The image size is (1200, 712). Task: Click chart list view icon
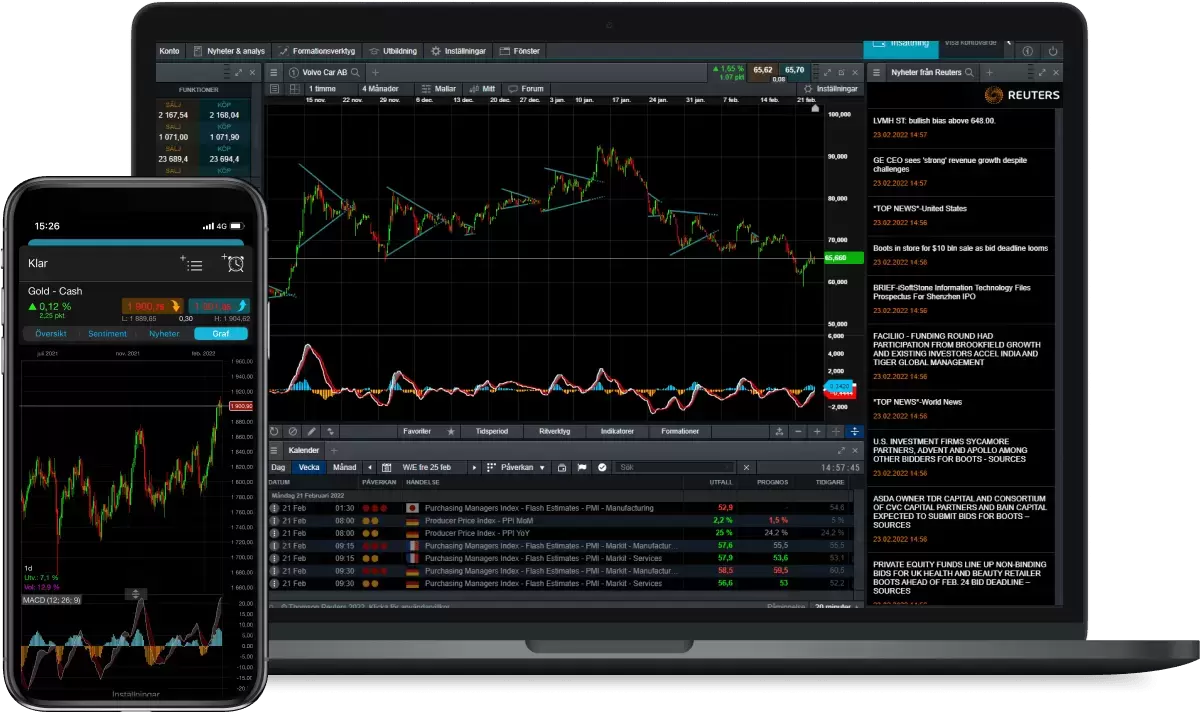click(274, 88)
